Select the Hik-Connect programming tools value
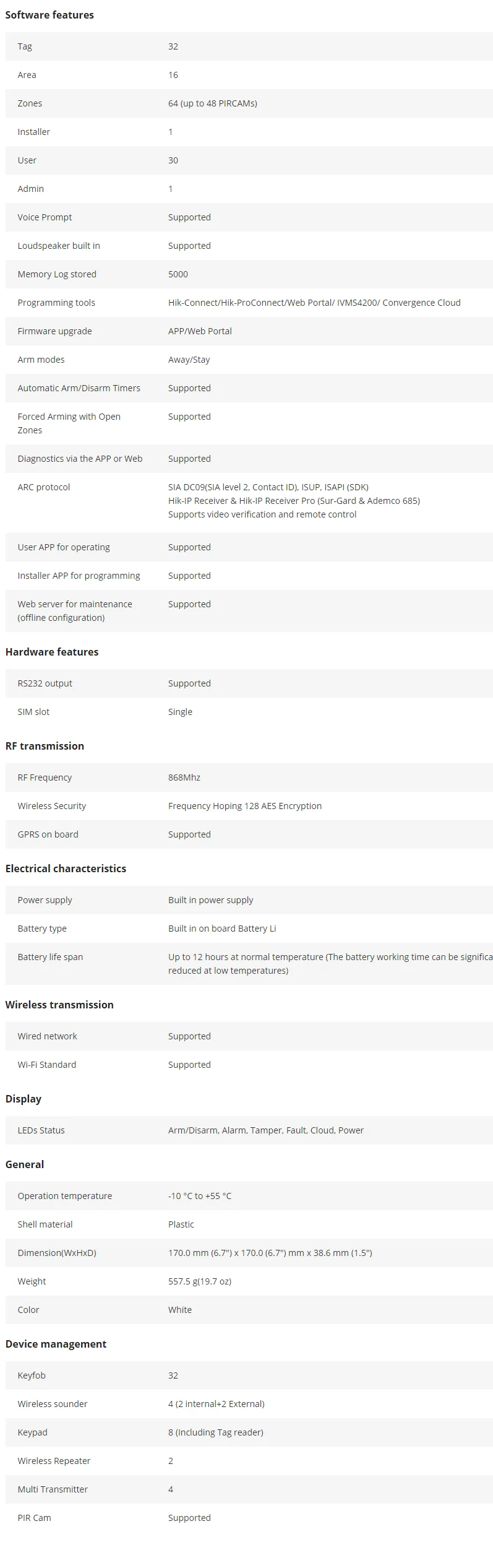Image resolution: width=493 pixels, height=1568 pixels. [x=314, y=303]
